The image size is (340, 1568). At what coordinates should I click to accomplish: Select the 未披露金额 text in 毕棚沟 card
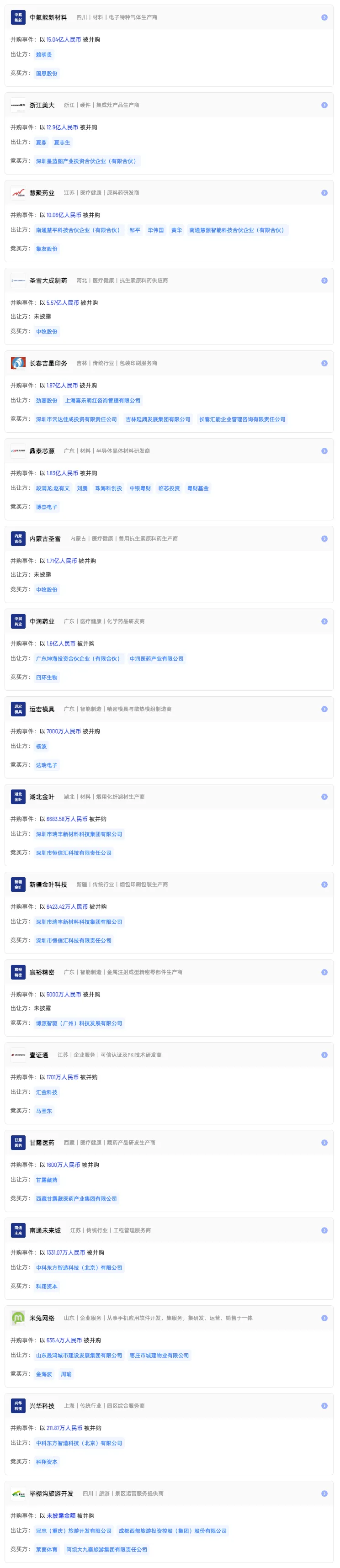click(61, 1515)
